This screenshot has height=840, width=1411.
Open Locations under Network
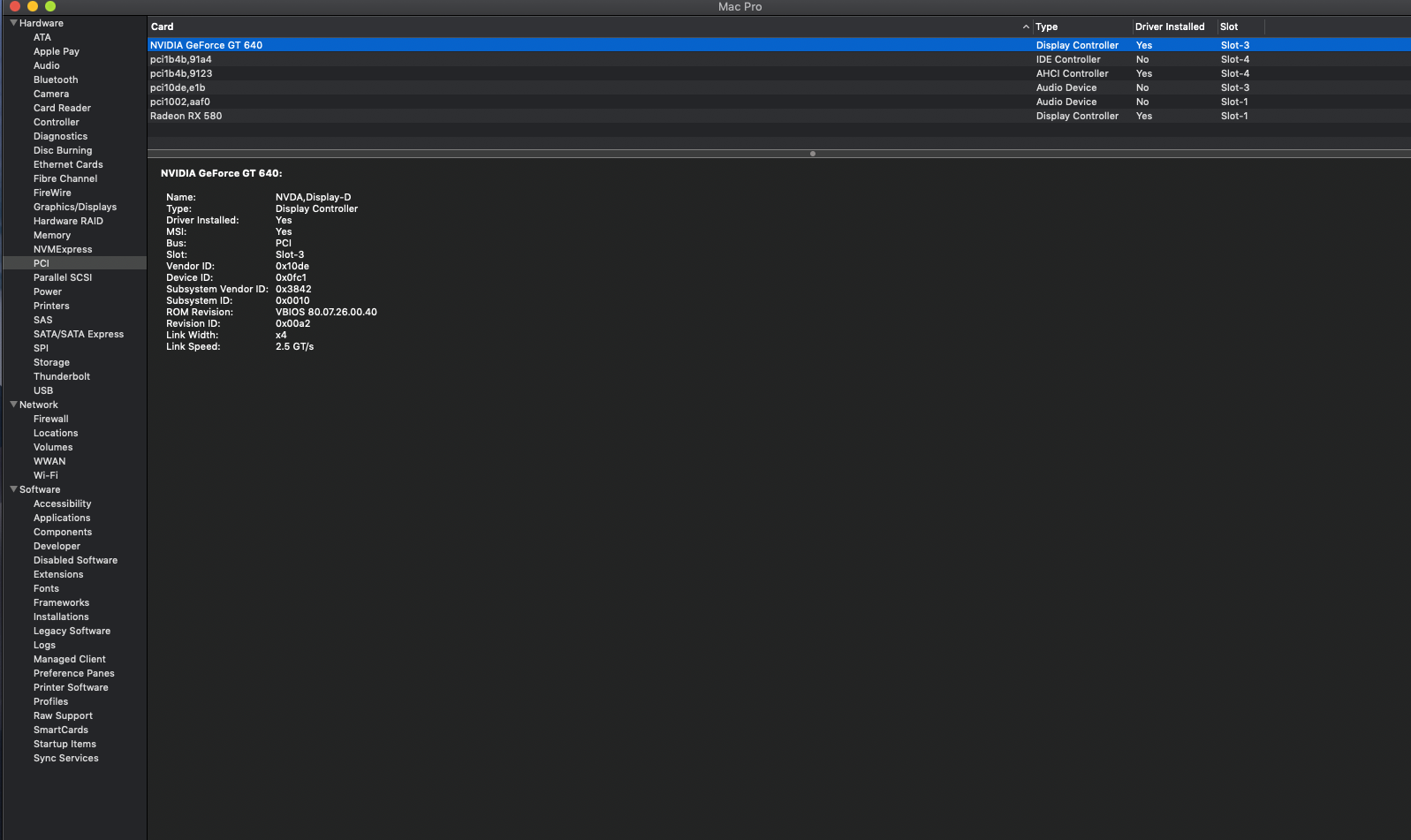pyautogui.click(x=56, y=433)
